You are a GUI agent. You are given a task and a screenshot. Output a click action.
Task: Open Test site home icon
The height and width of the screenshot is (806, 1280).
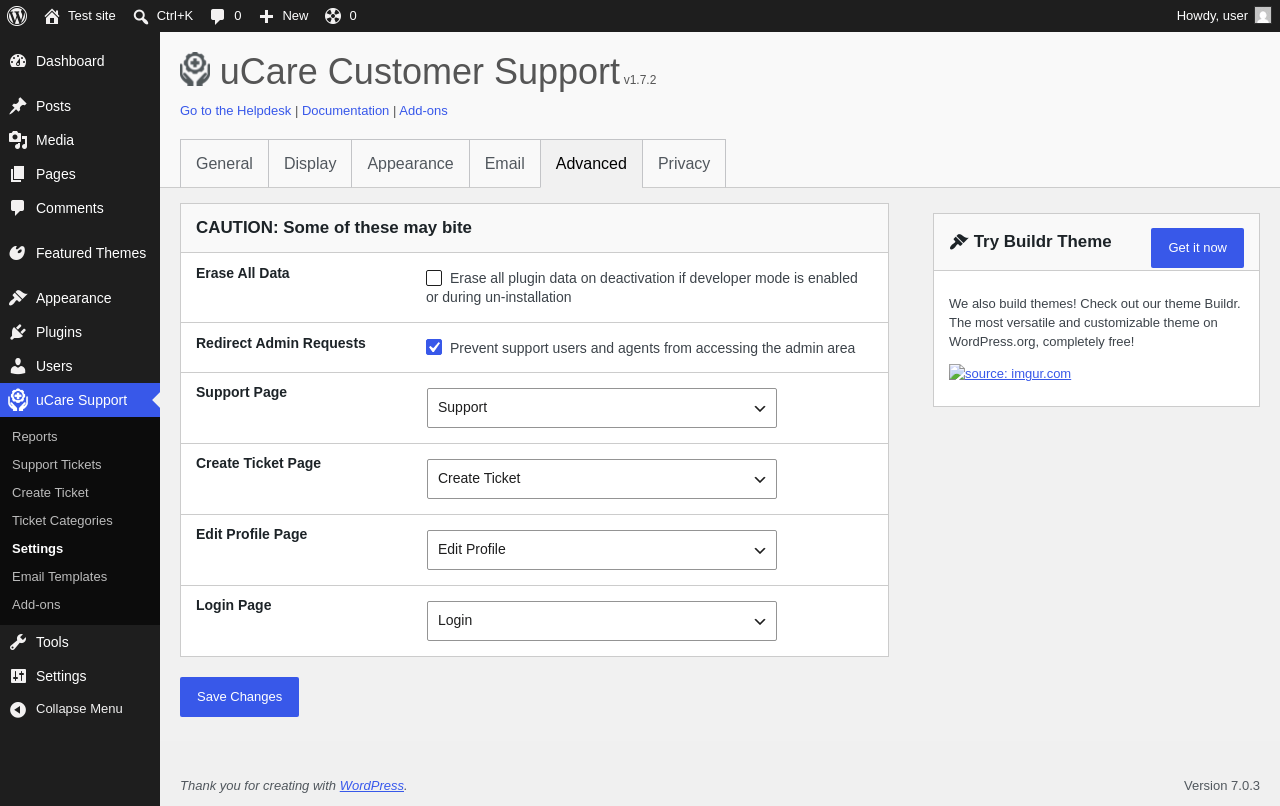(x=52, y=16)
